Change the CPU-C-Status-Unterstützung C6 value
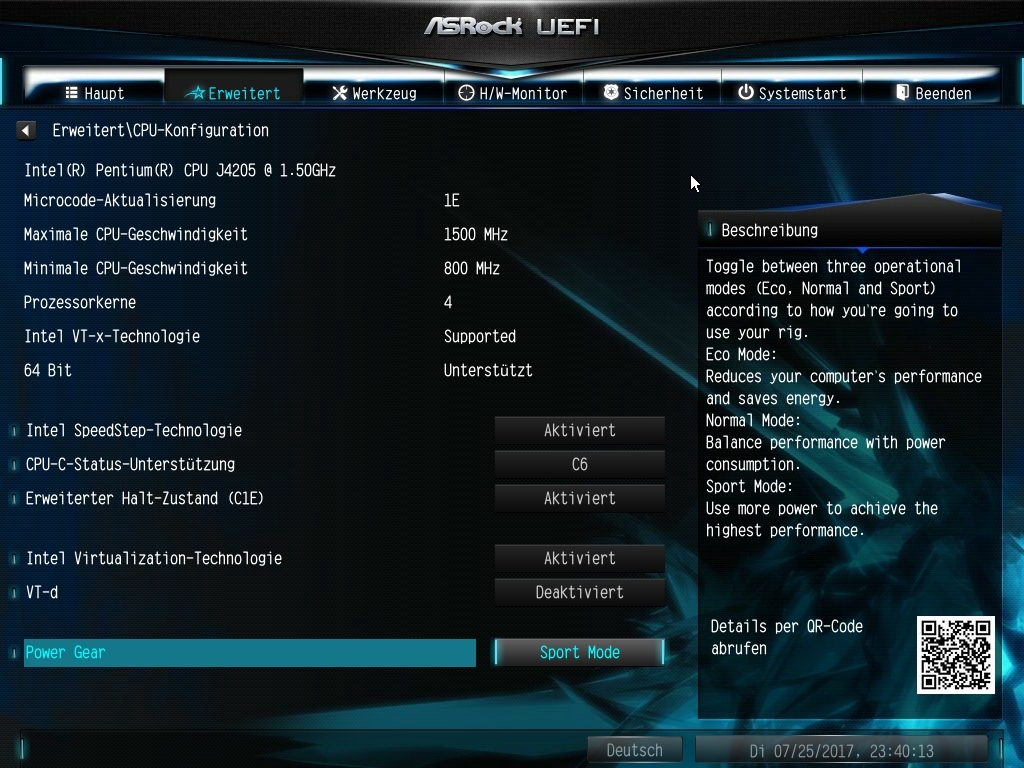1024x768 pixels. point(580,464)
